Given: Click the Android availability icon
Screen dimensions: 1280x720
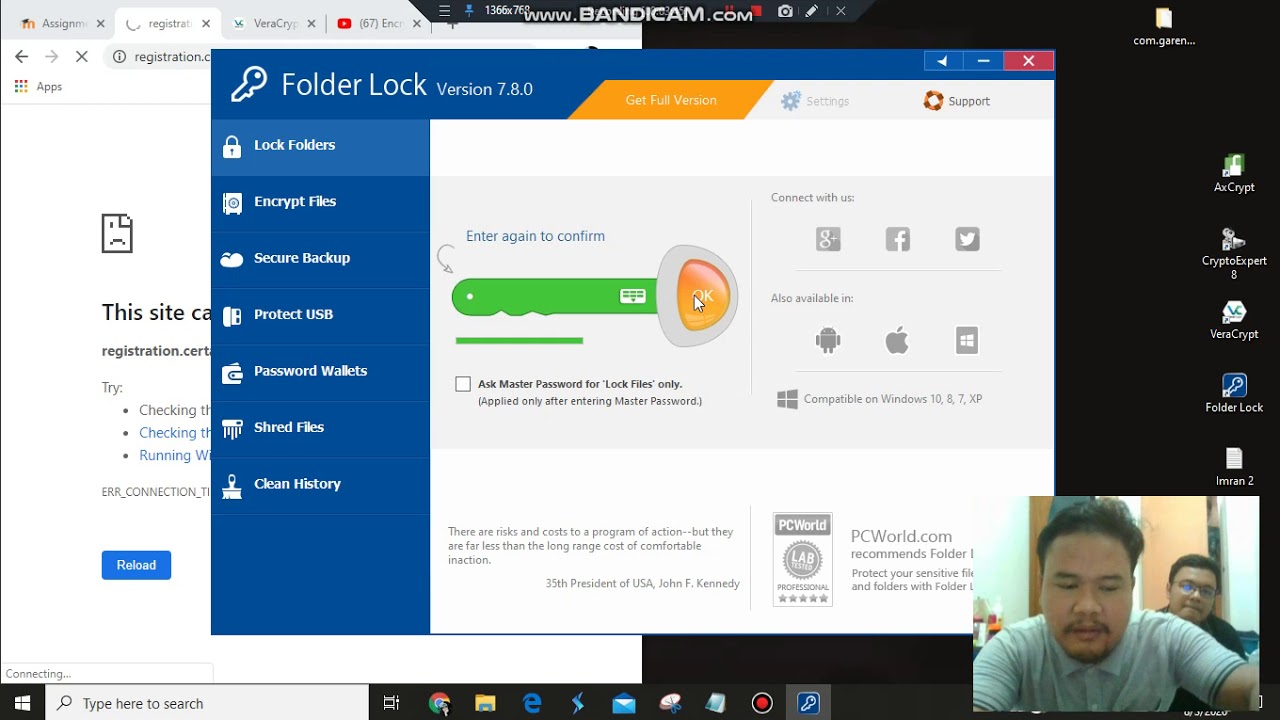Looking at the screenshot, I should click(x=828, y=340).
